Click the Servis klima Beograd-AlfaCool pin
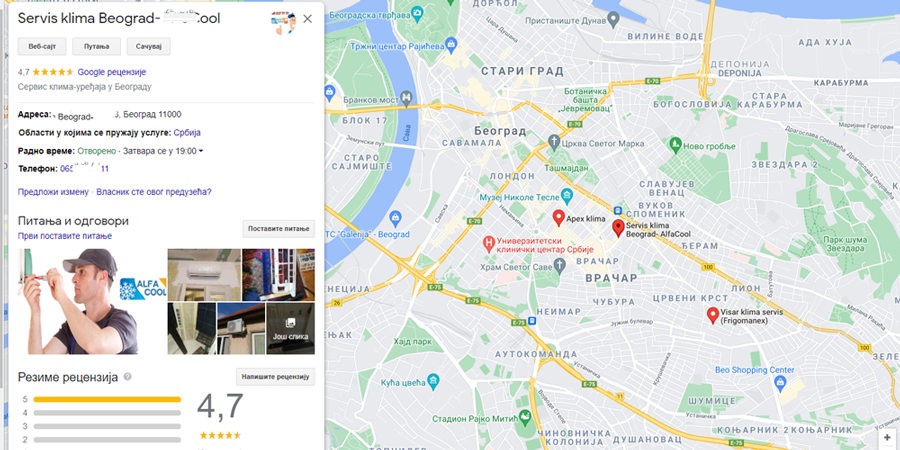Screen dimensions: 900x450 [x=618, y=228]
